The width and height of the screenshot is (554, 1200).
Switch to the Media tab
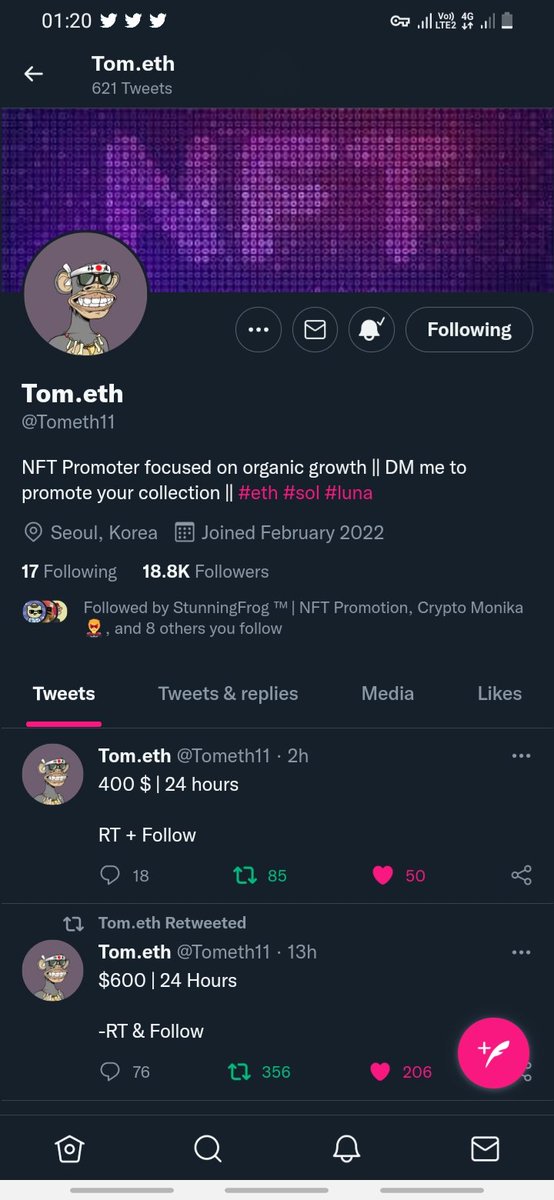pyautogui.click(x=387, y=693)
